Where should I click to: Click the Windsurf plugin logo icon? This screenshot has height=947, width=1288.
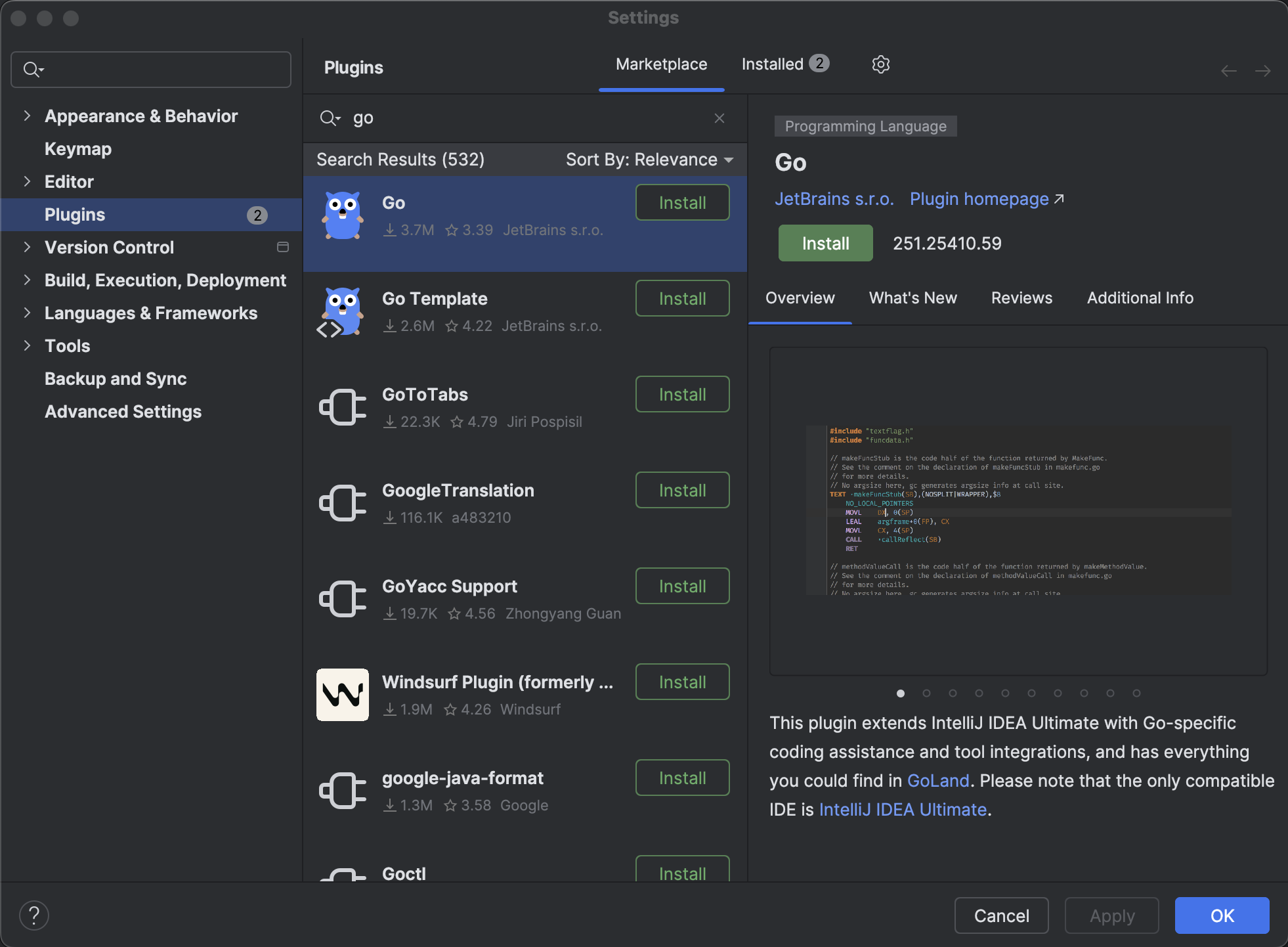[342, 695]
